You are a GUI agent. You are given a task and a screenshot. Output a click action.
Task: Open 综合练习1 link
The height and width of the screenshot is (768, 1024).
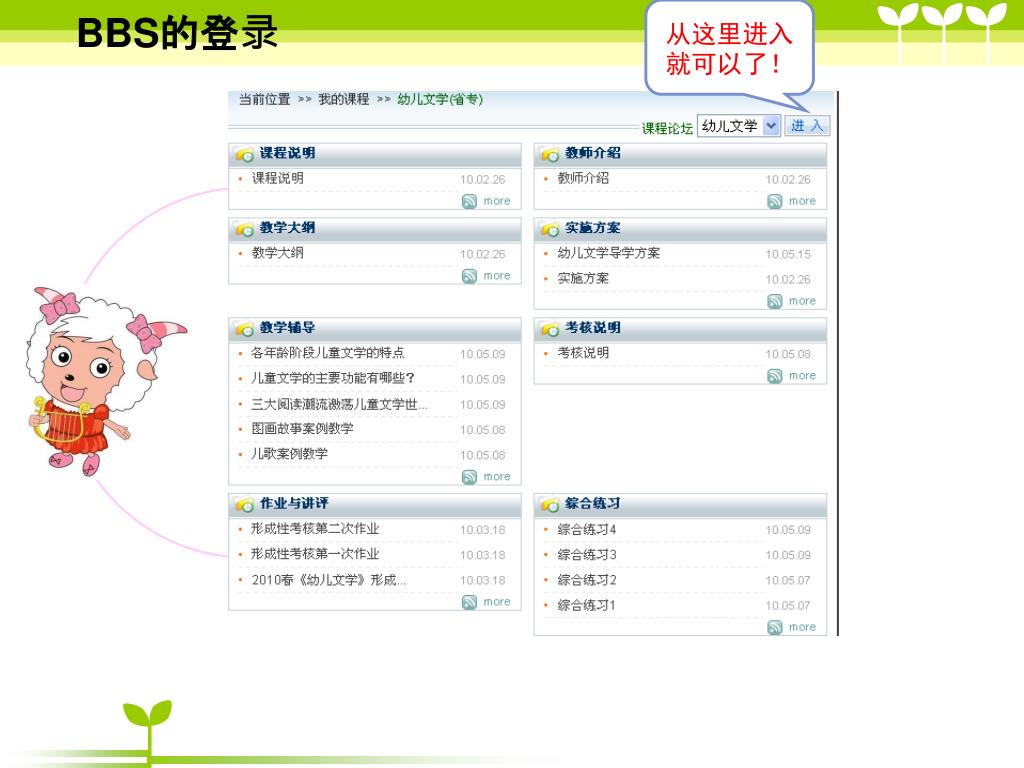(x=587, y=605)
